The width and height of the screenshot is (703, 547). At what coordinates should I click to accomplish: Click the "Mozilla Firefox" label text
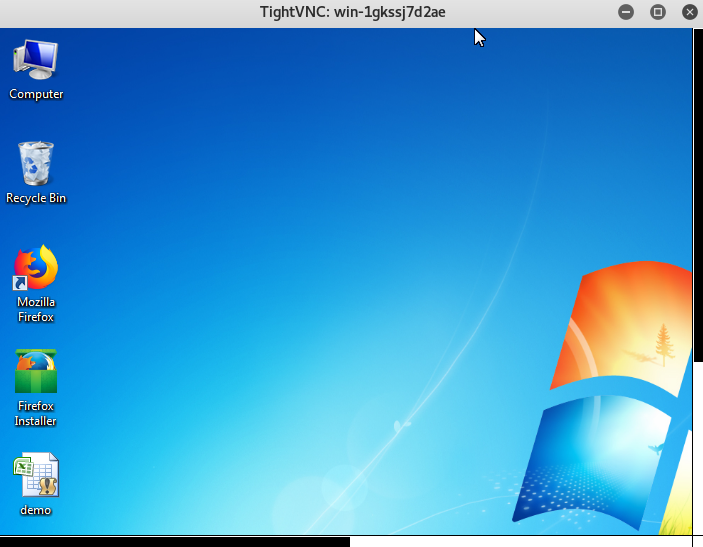click(x=36, y=309)
